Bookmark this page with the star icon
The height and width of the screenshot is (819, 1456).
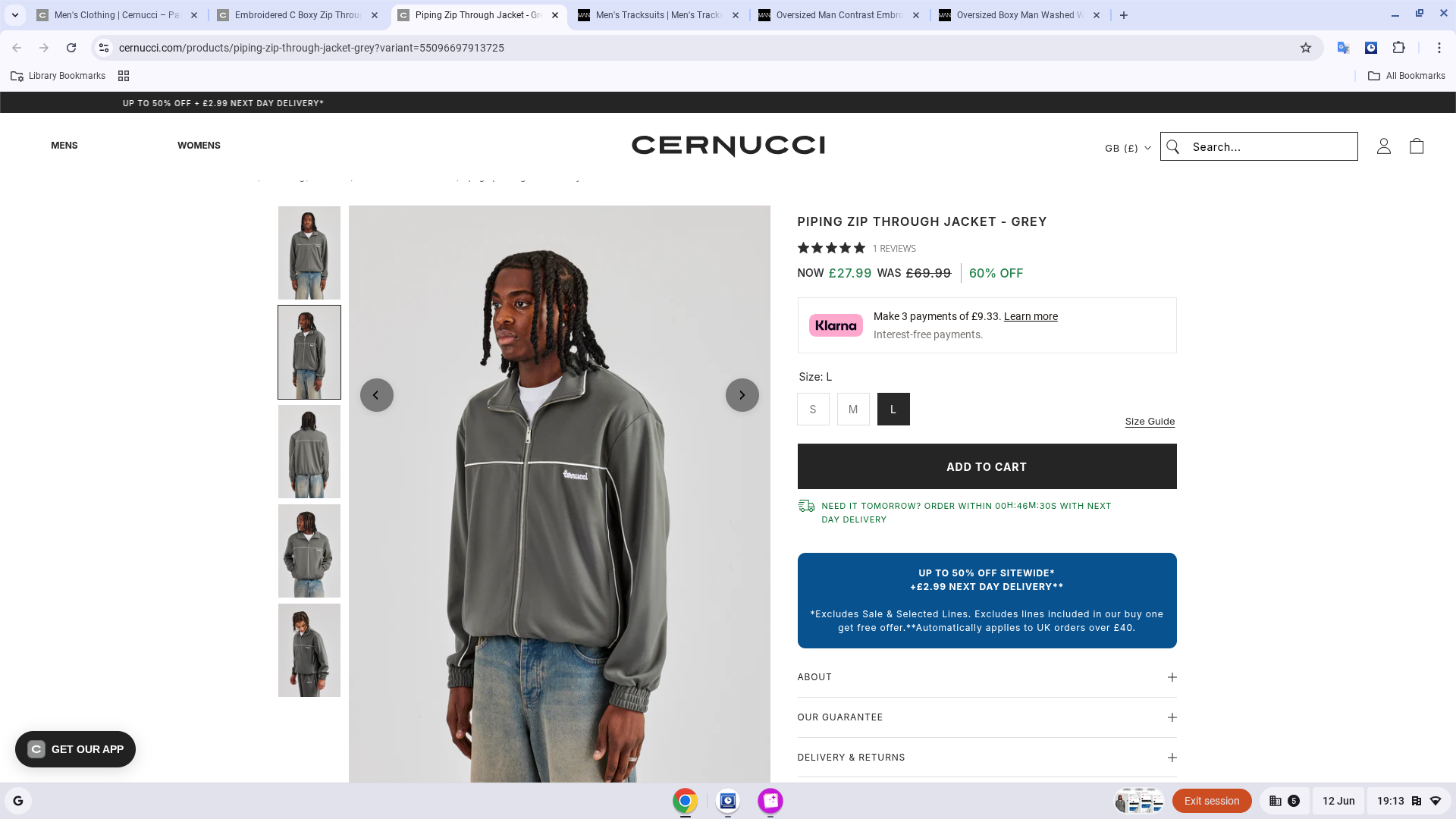[x=1306, y=48]
